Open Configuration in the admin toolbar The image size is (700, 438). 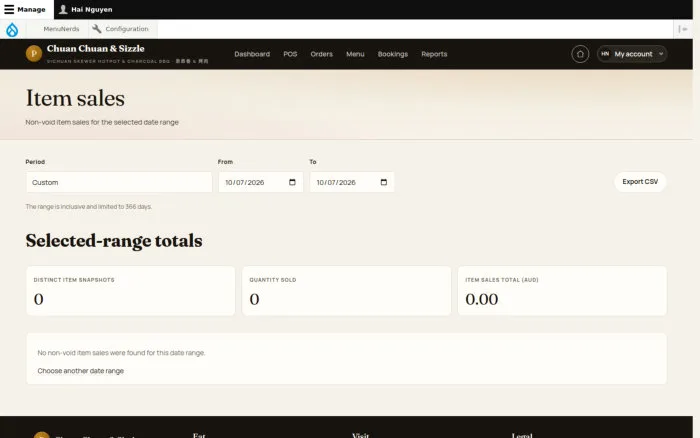121,29
